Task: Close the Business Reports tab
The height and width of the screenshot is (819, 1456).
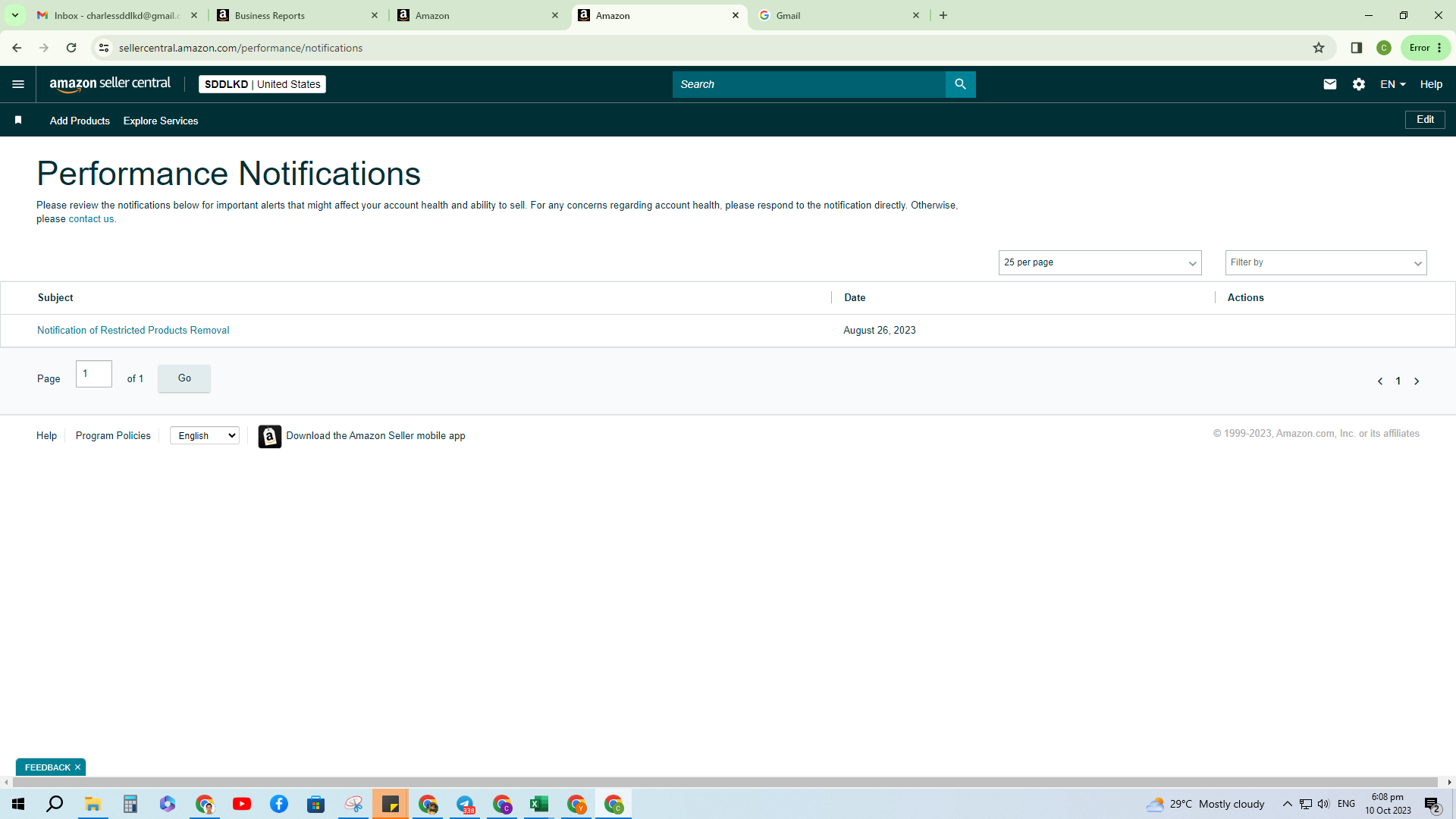Action: [x=375, y=15]
